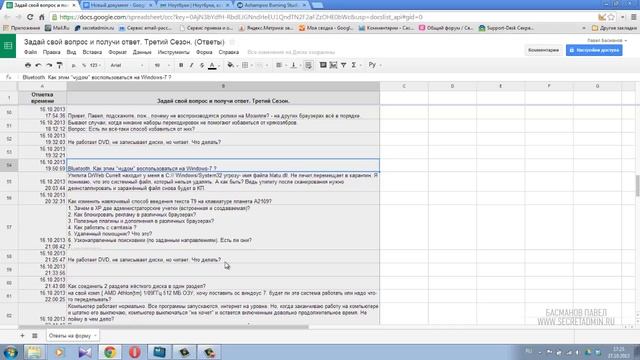640x360 pixels.
Task: Show the all sheets list icon
Action: tap(35, 336)
